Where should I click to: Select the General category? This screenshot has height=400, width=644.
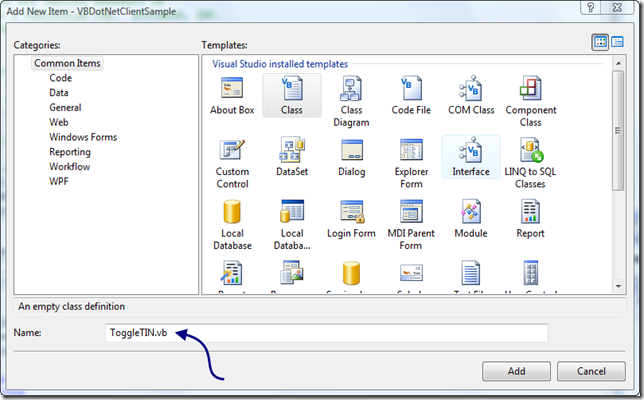click(65, 108)
